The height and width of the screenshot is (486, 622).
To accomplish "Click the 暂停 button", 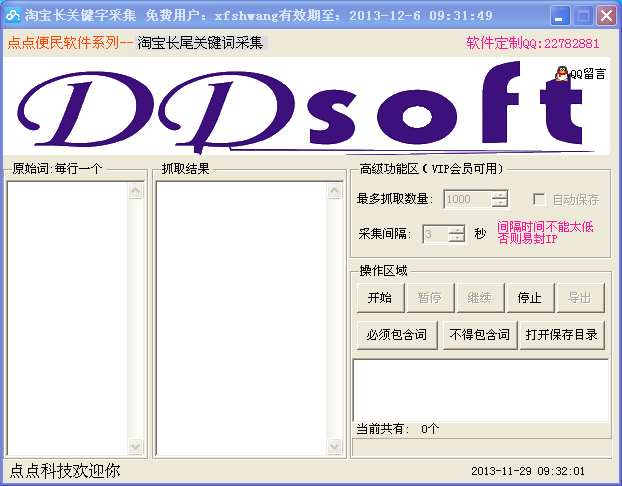I will 430,298.
